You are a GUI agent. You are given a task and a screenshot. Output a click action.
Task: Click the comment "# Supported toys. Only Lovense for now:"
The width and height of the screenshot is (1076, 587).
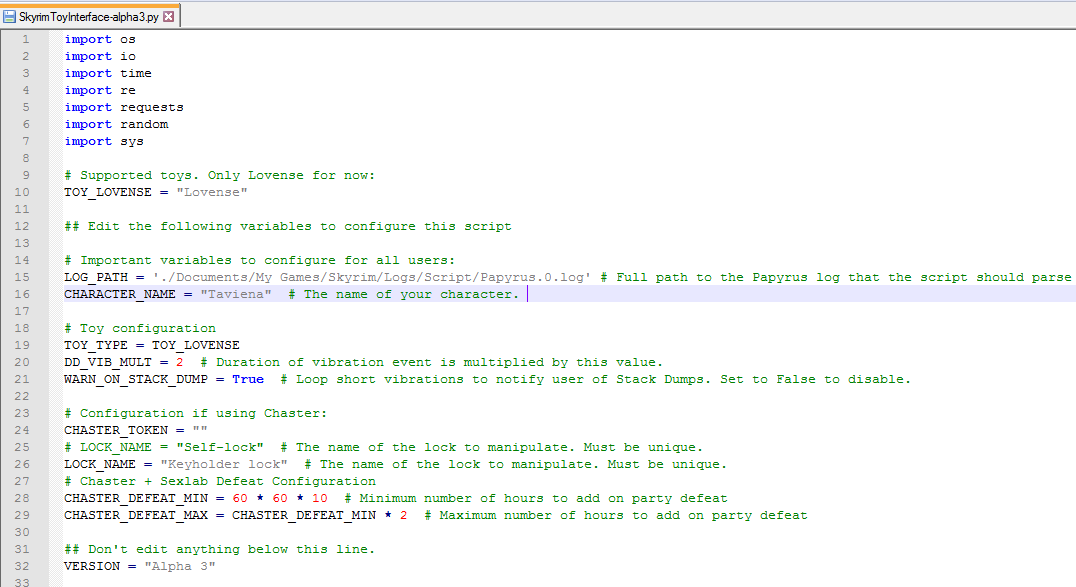[220, 175]
